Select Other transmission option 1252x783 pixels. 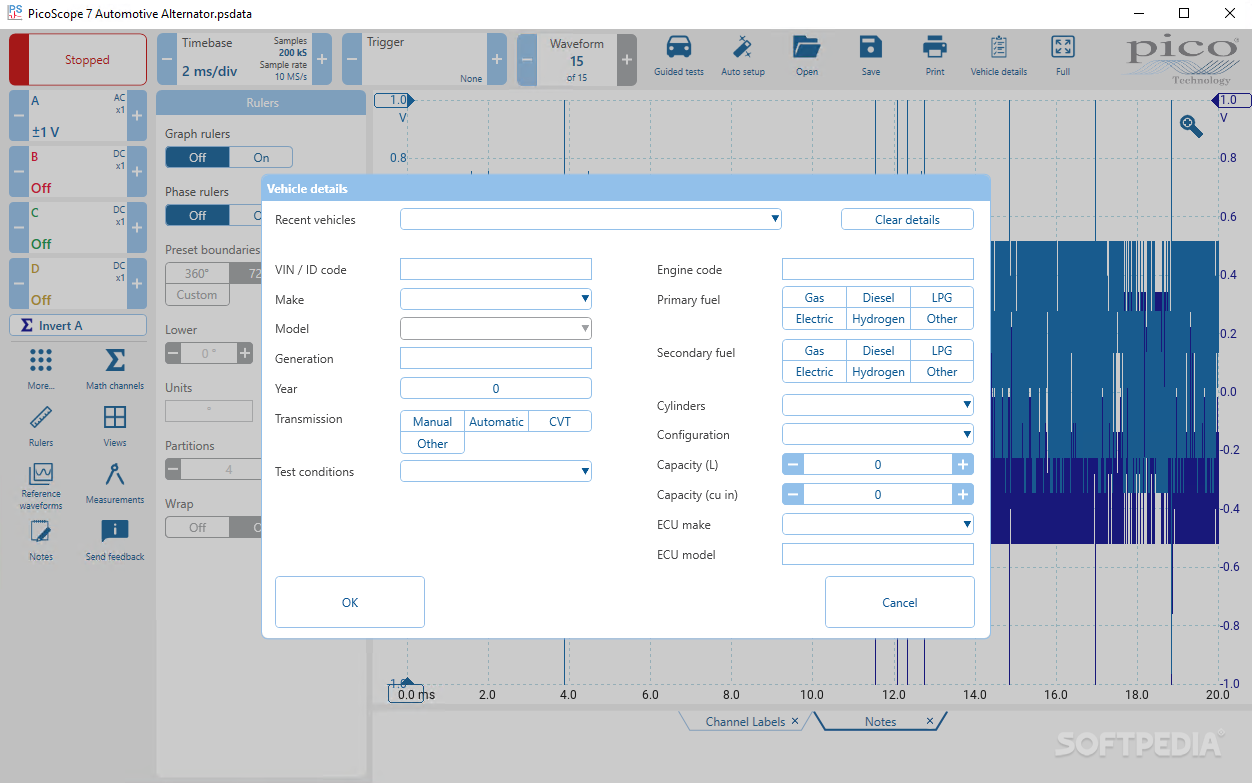coord(432,443)
